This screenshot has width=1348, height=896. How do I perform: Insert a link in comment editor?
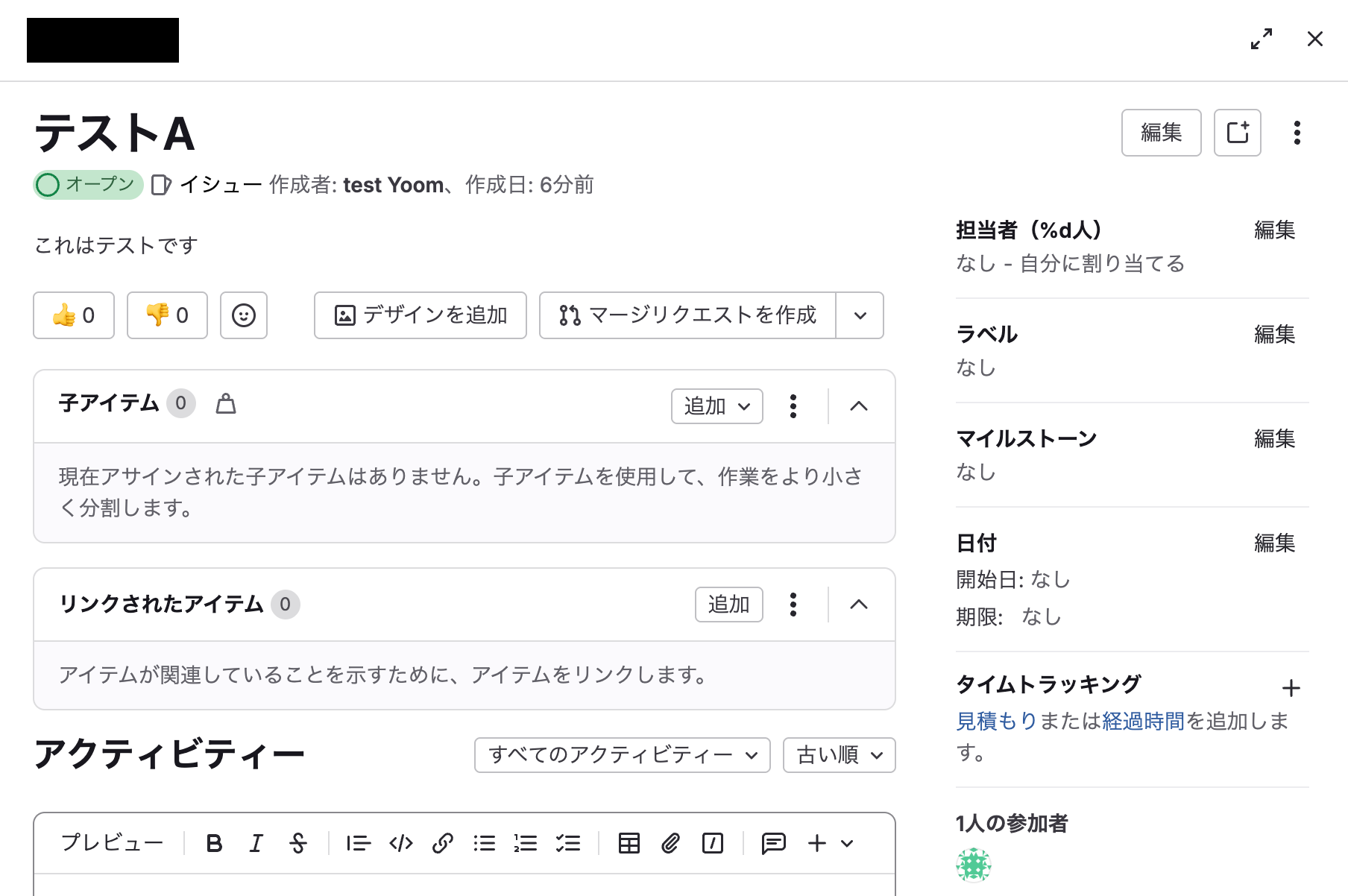443,843
